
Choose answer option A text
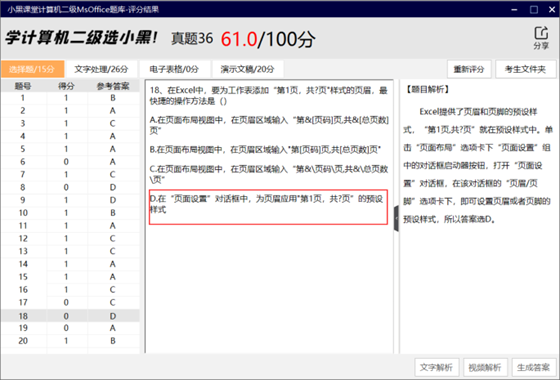269,125
